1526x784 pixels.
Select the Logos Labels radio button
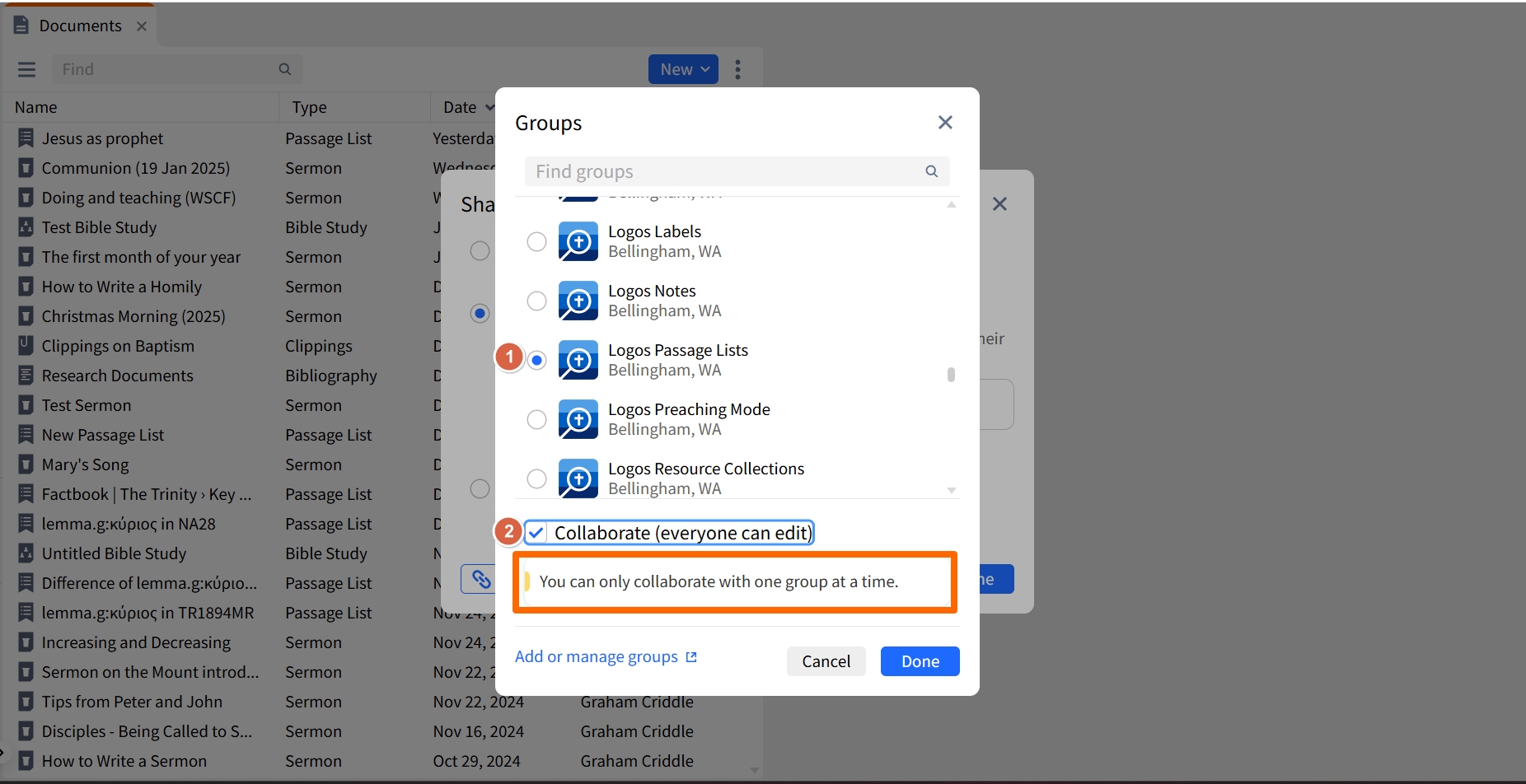(536, 241)
